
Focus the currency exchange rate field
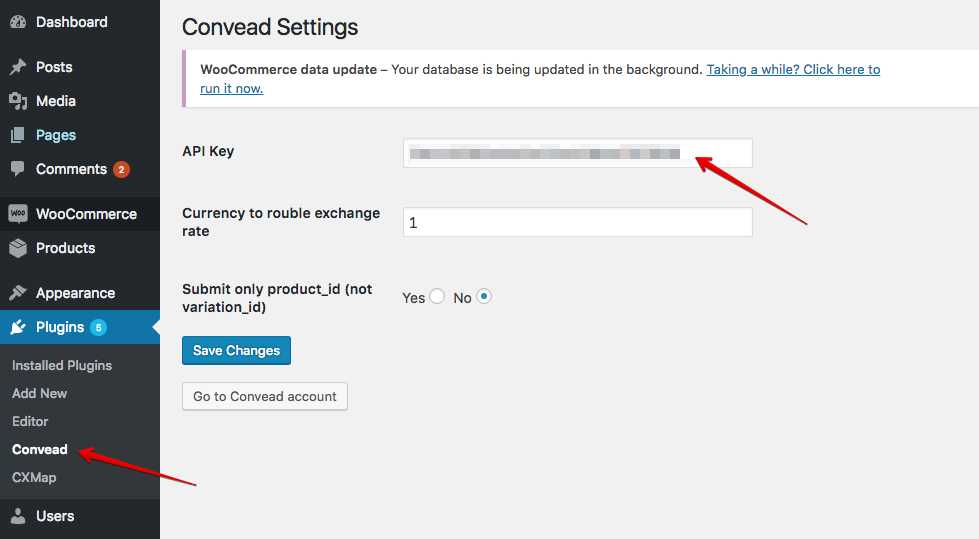[x=578, y=222]
